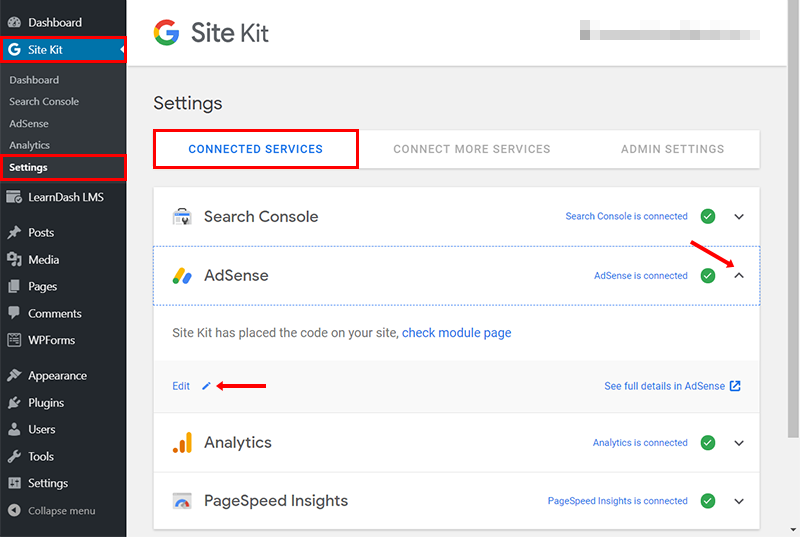
Task: Click the PageSpeed Insights gauge icon
Action: pyautogui.click(x=182, y=501)
